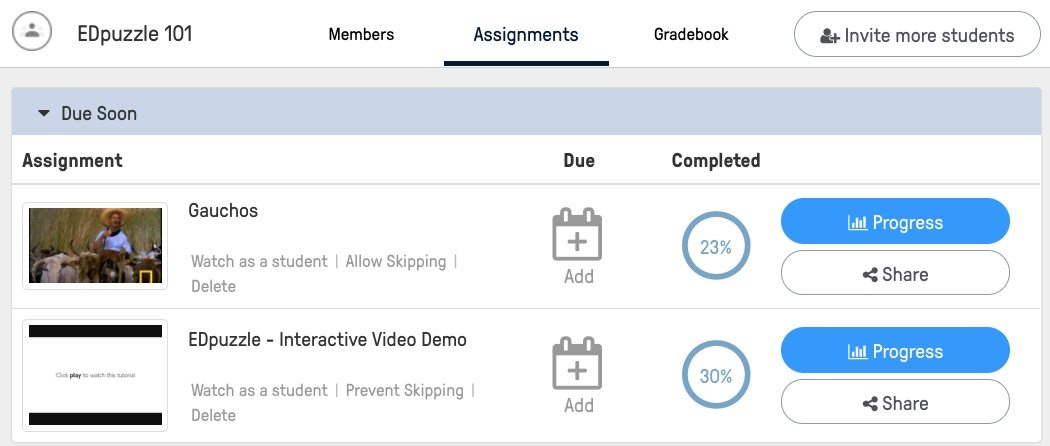Invite more students to the class
Image resolution: width=1050 pixels, height=446 pixels.
pyautogui.click(x=917, y=36)
